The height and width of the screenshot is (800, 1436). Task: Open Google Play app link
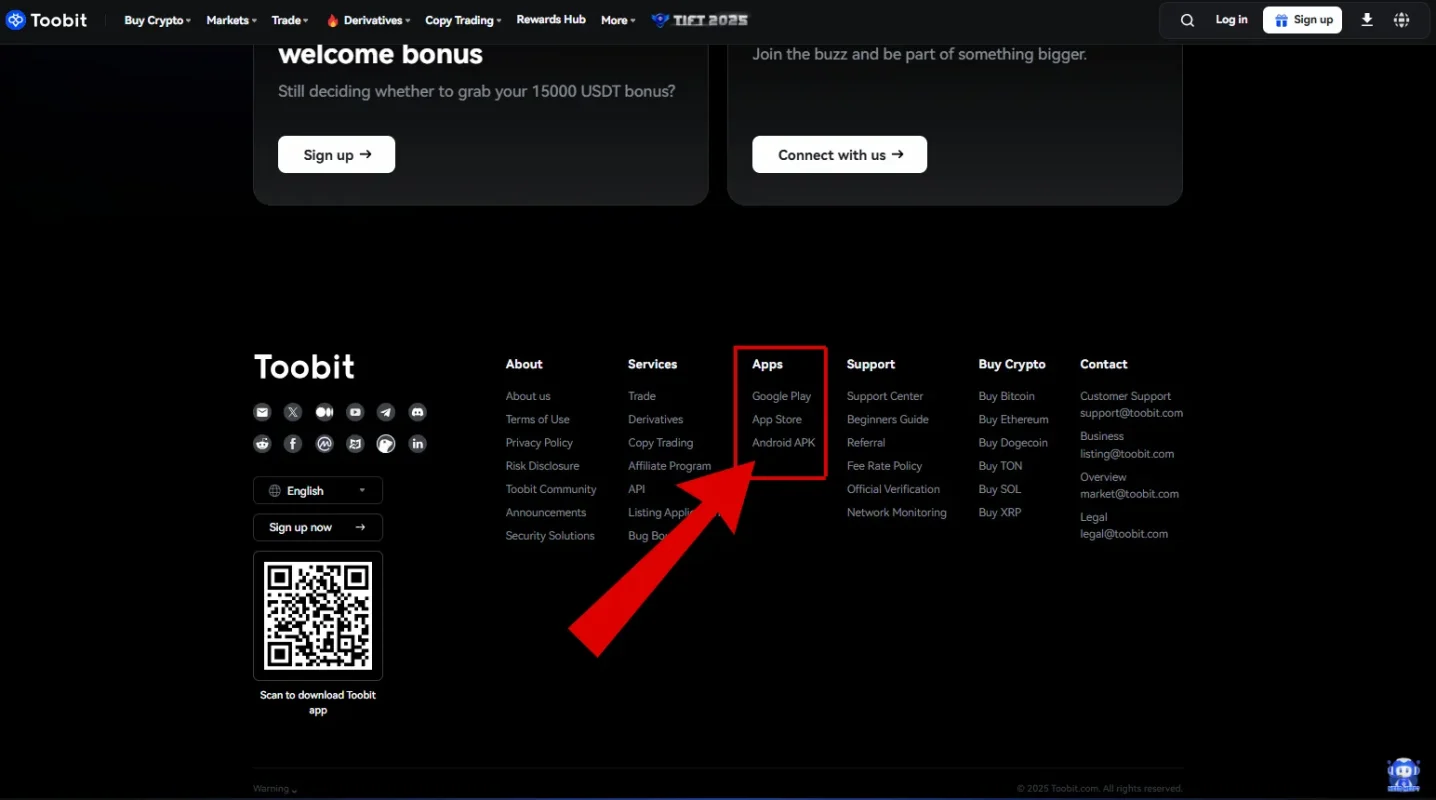point(782,396)
